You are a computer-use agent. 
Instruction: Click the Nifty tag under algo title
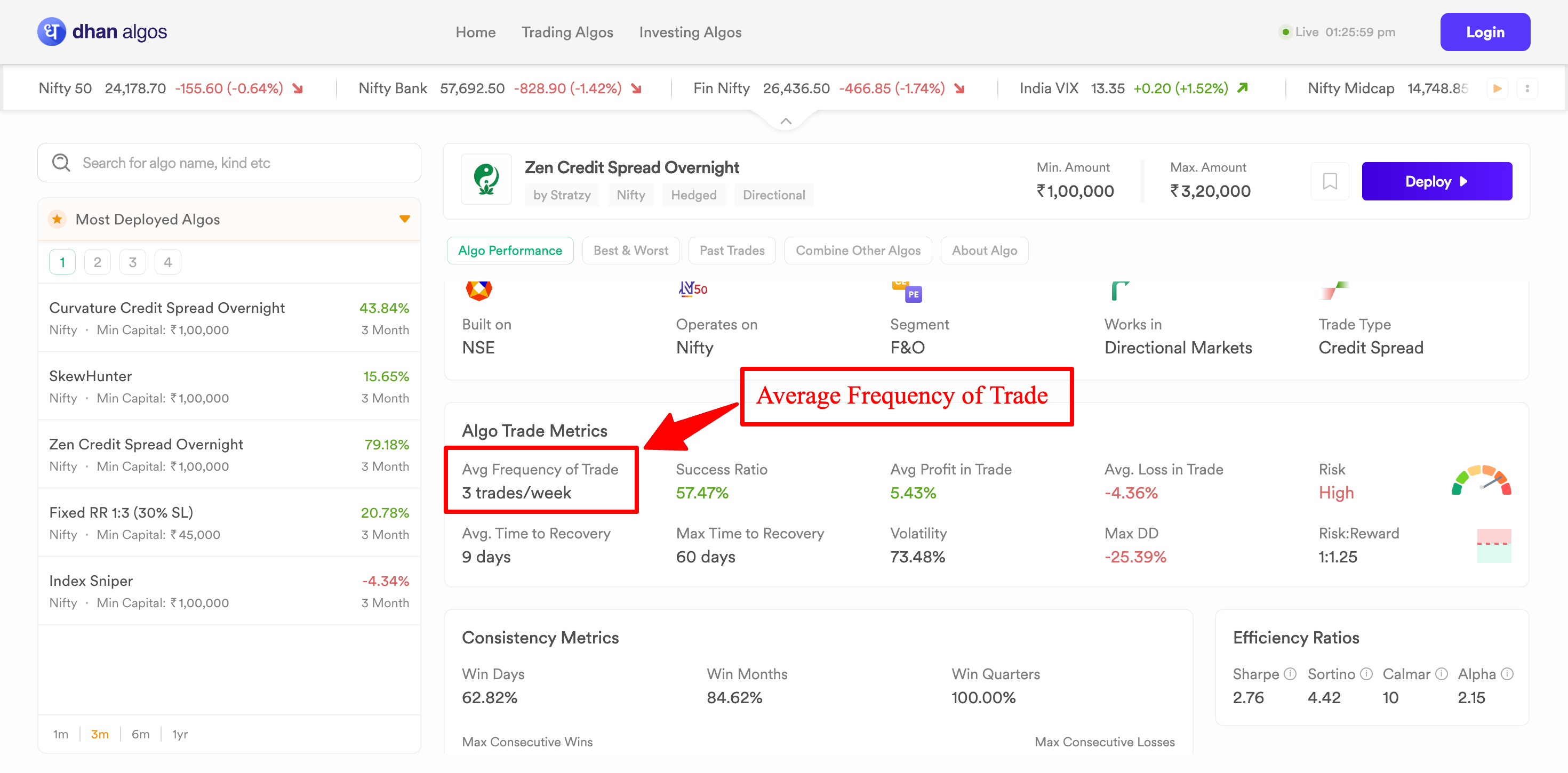pyautogui.click(x=630, y=195)
